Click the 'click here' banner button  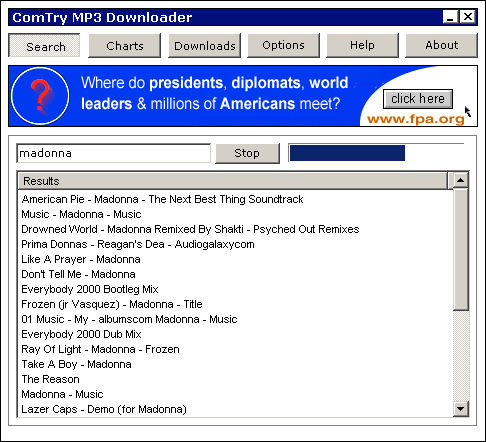point(418,99)
